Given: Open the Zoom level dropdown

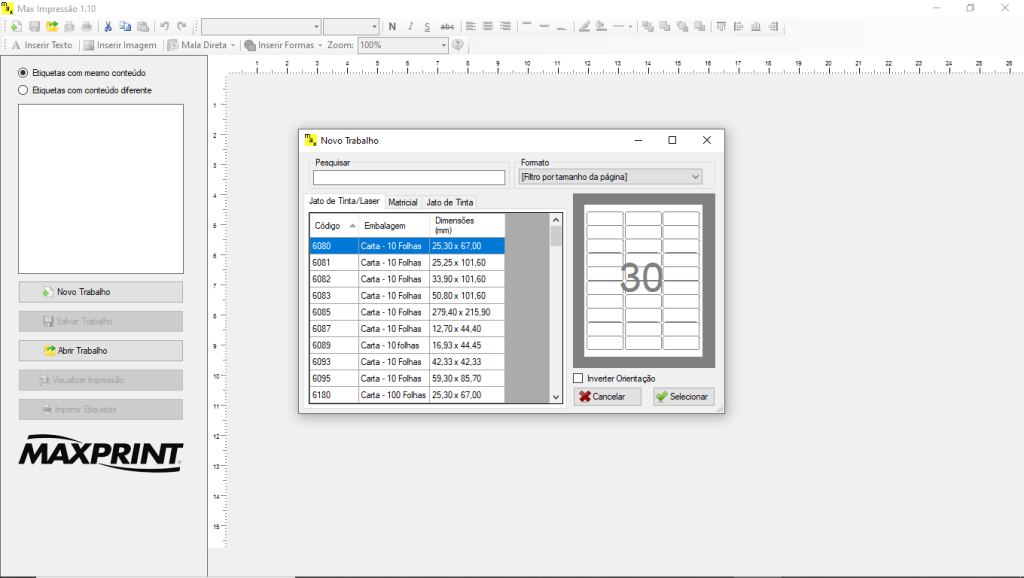Looking at the screenshot, I should click(443, 44).
